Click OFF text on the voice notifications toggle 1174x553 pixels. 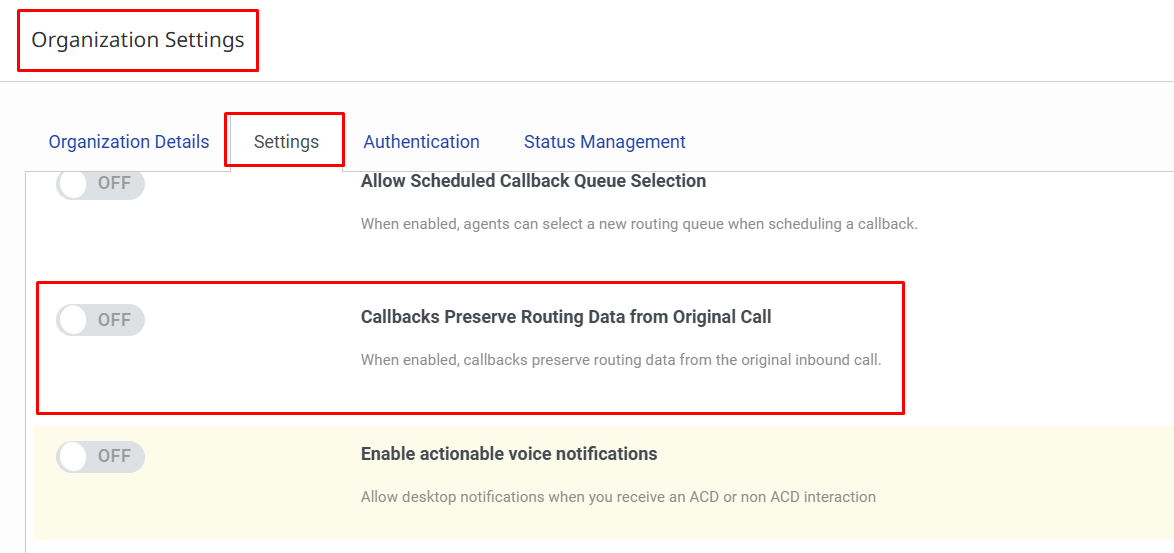[114, 456]
